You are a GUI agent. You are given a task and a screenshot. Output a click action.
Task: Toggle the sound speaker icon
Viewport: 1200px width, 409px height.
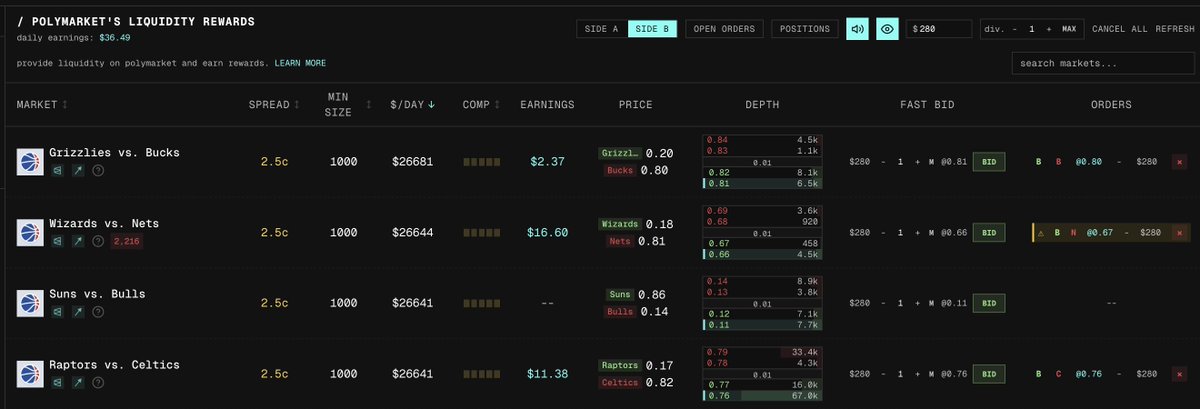(857, 29)
